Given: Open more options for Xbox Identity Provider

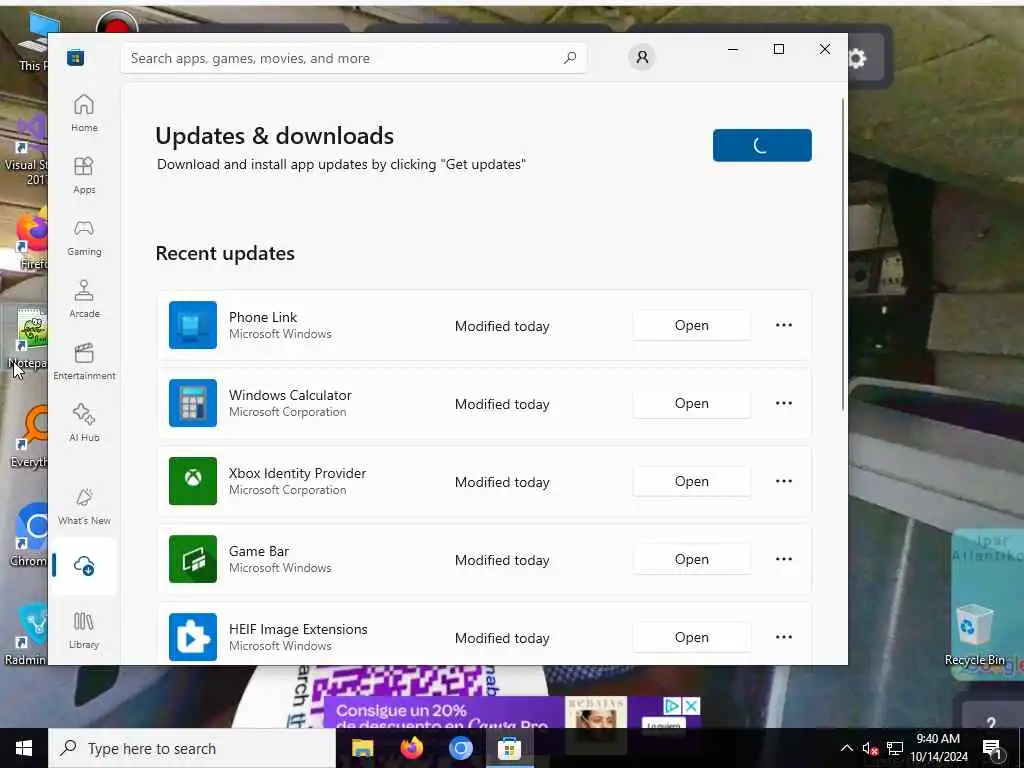Looking at the screenshot, I should pos(784,481).
